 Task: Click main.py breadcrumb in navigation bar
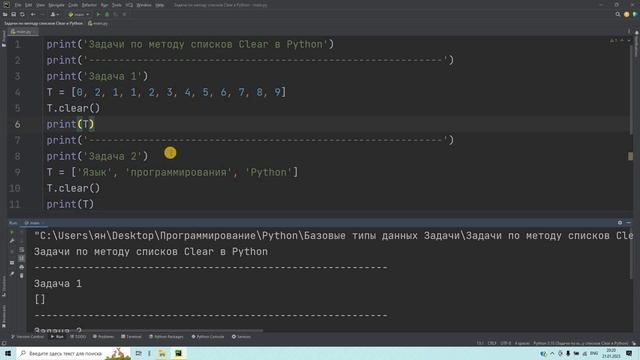98,23
